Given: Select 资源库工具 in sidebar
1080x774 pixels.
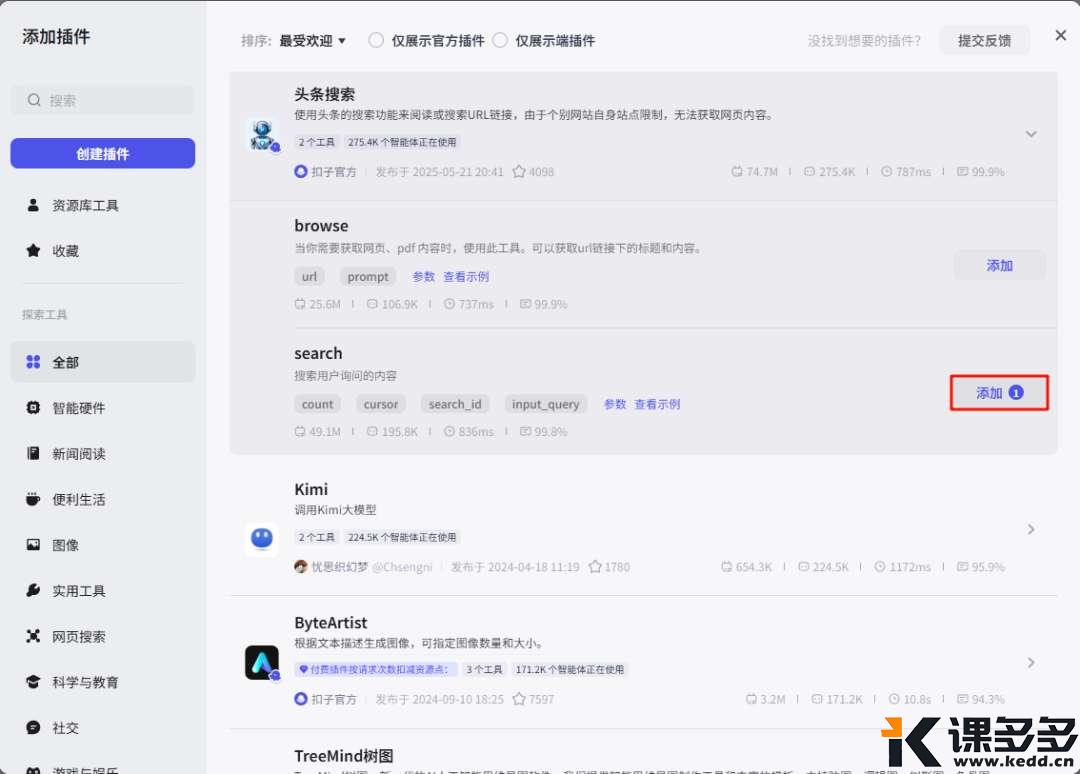Looking at the screenshot, I should click(x=103, y=205).
